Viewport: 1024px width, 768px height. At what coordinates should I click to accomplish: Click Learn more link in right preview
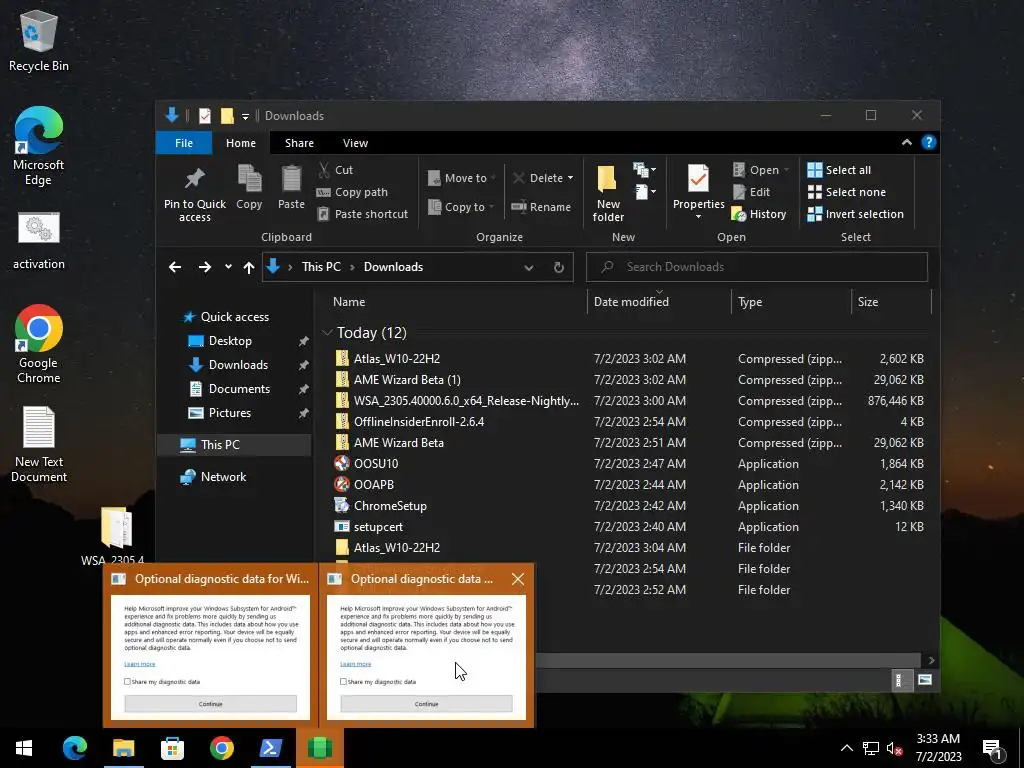coord(356,664)
